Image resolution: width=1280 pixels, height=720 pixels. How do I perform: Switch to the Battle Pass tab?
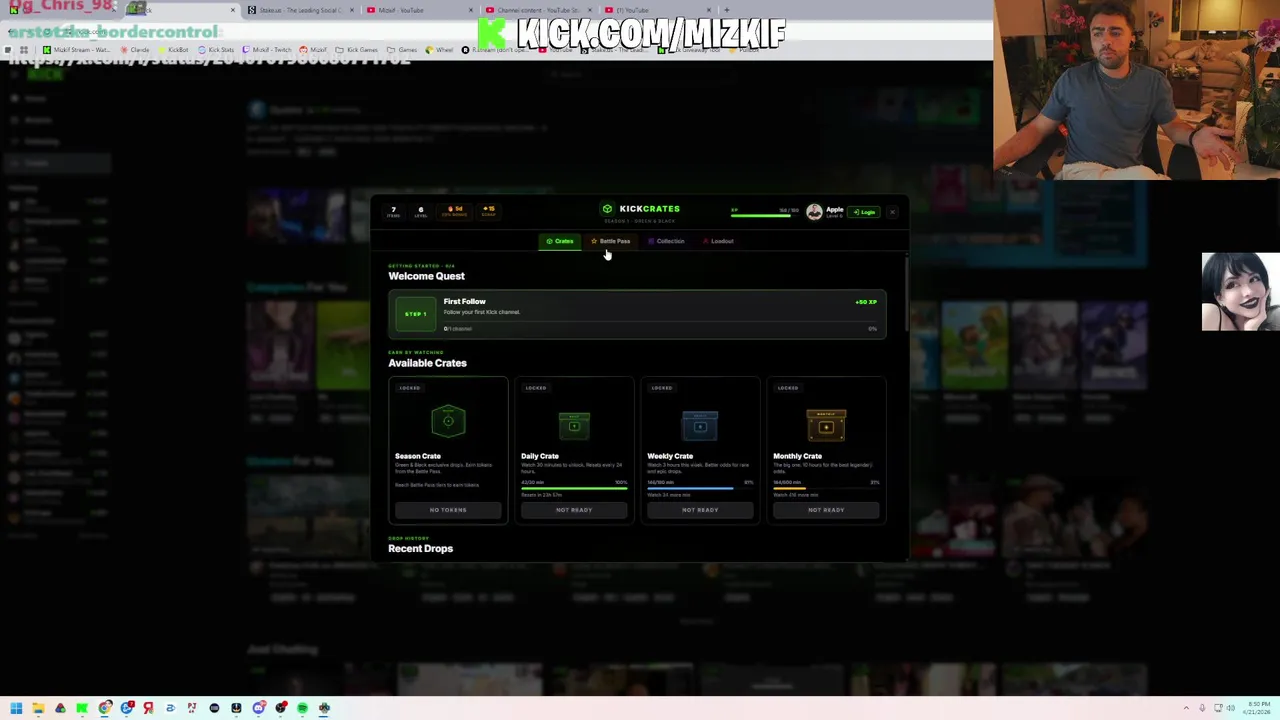(611, 241)
